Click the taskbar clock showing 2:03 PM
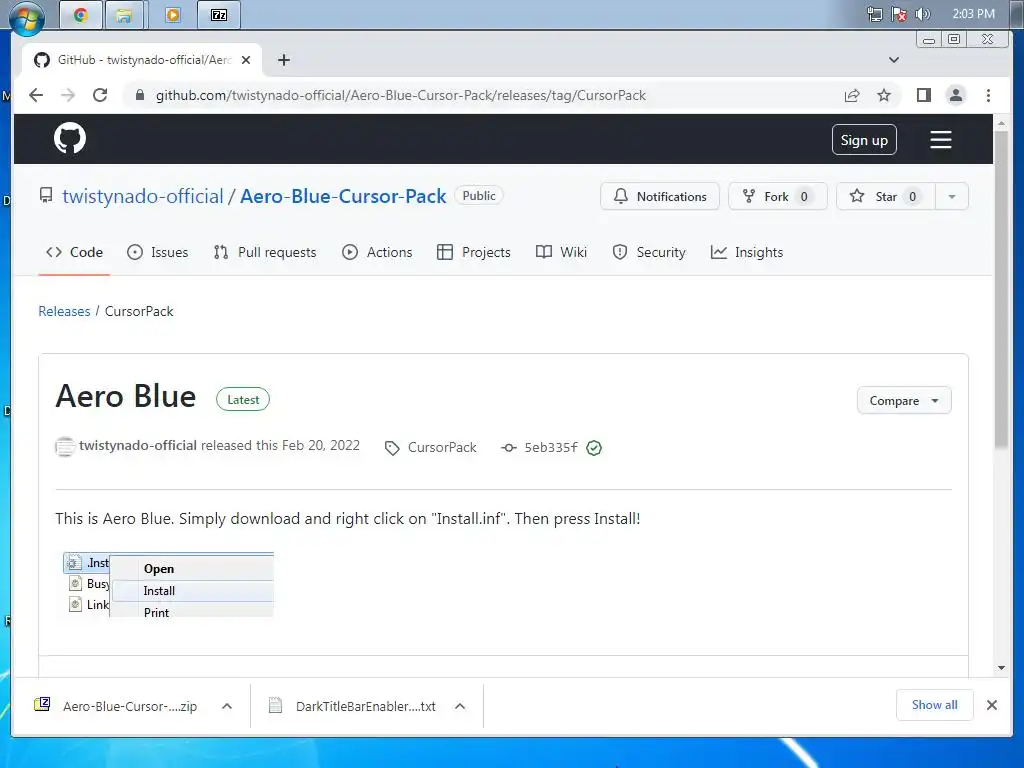This screenshot has height=768, width=1024. point(973,14)
